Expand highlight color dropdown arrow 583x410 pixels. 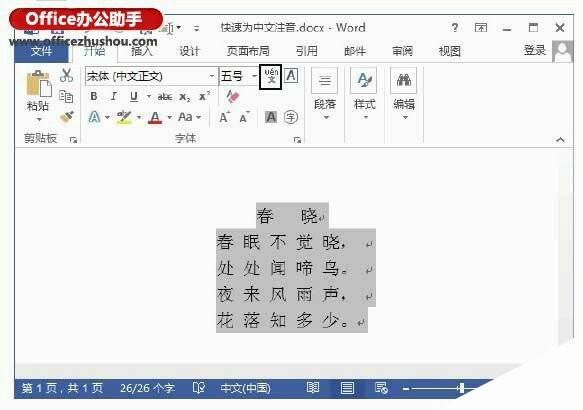(x=139, y=117)
